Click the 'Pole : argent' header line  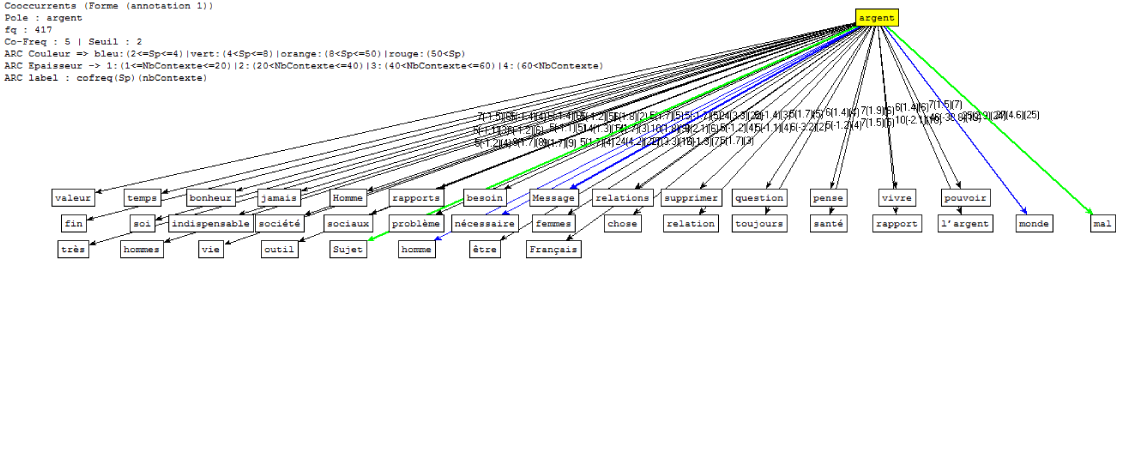coord(43,18)
